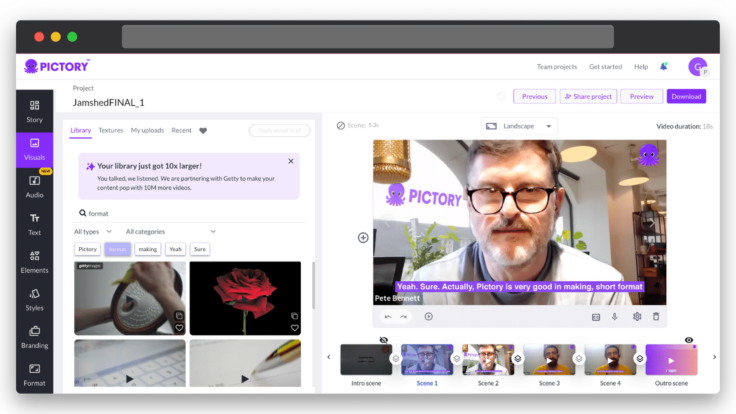Open the Elements sidebar section
This screenshot has width=736, height=414.
click(x=34, y=262)
